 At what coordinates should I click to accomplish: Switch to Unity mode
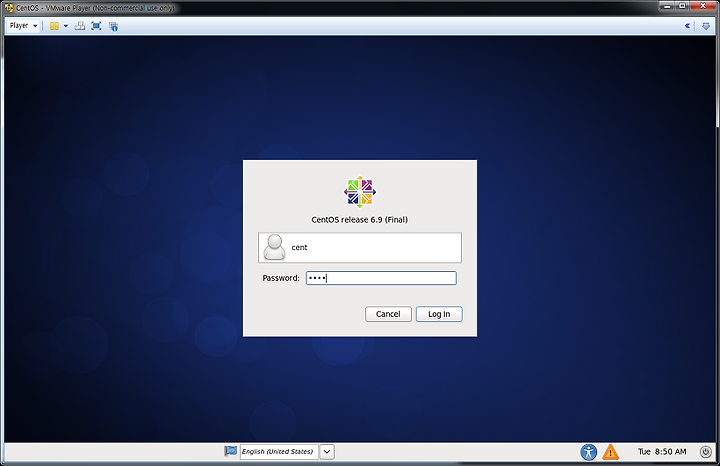click(113, 26)
